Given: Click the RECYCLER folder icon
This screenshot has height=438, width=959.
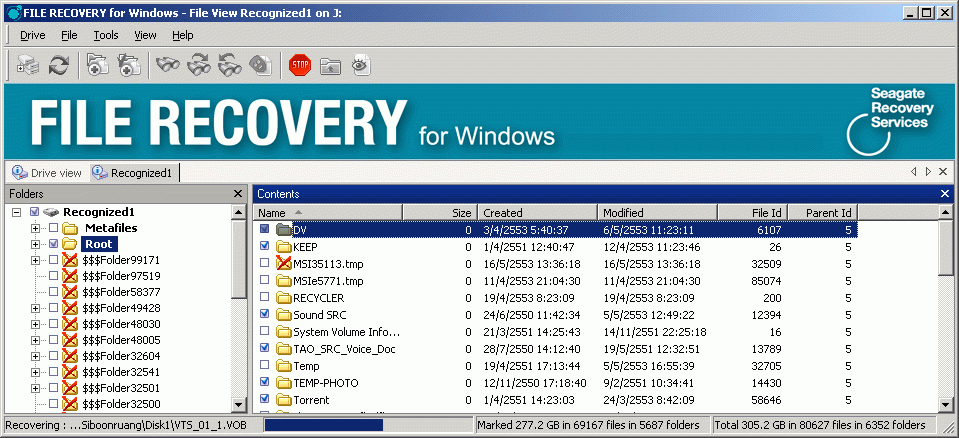Looking at the screenshot, I should point(283,298).
